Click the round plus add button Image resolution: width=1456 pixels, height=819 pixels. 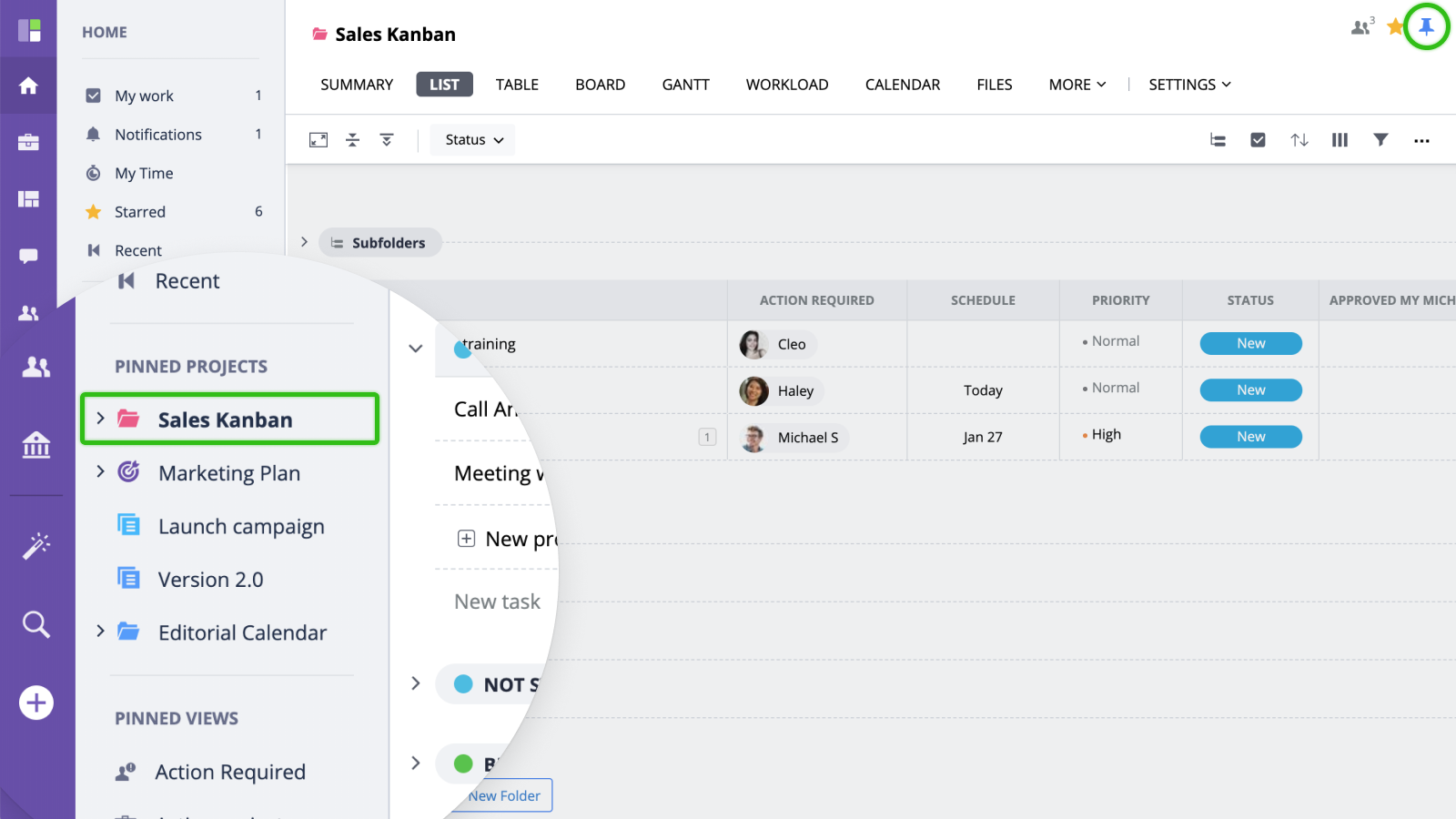[36, 703]
